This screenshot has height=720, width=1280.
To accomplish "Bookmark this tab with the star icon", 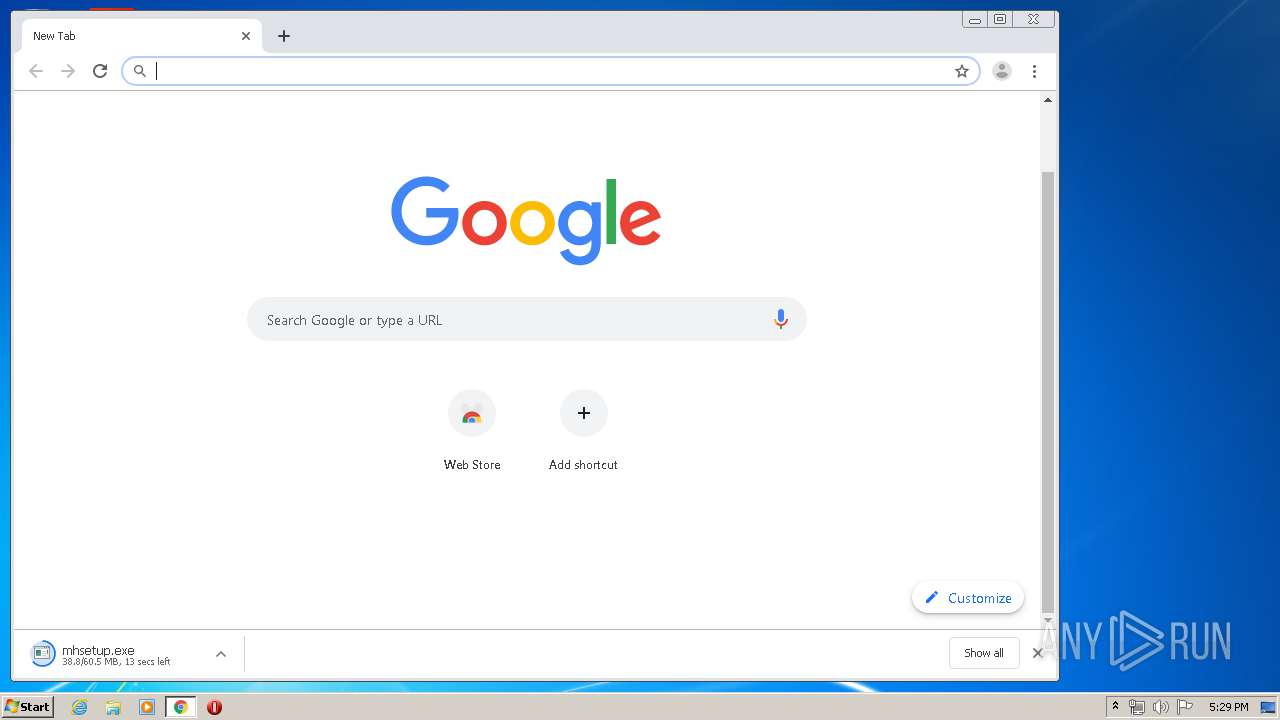I will point(962,71).
